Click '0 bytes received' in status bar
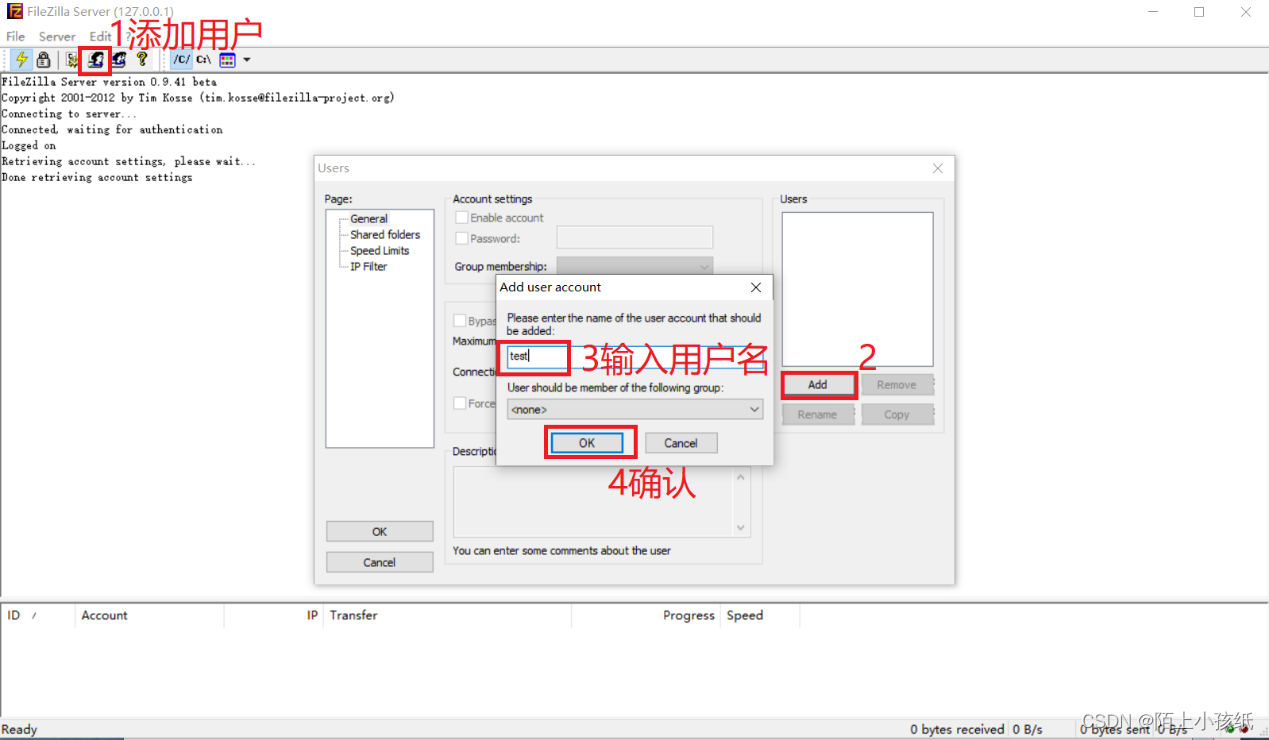This screenshot has height=740, width=1269. (x=958, y=729)
